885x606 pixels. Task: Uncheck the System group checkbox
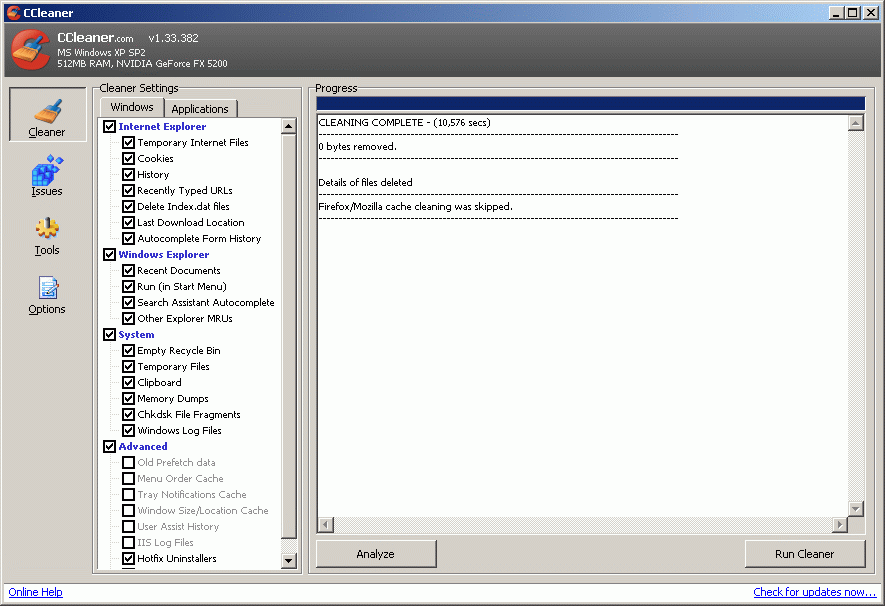point(109,335)
